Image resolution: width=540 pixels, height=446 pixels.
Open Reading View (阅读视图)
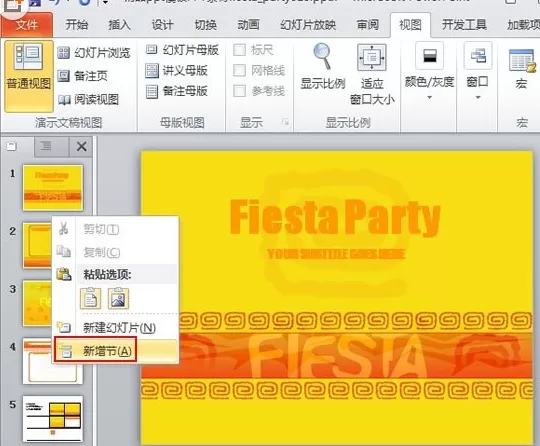point(88,100)
